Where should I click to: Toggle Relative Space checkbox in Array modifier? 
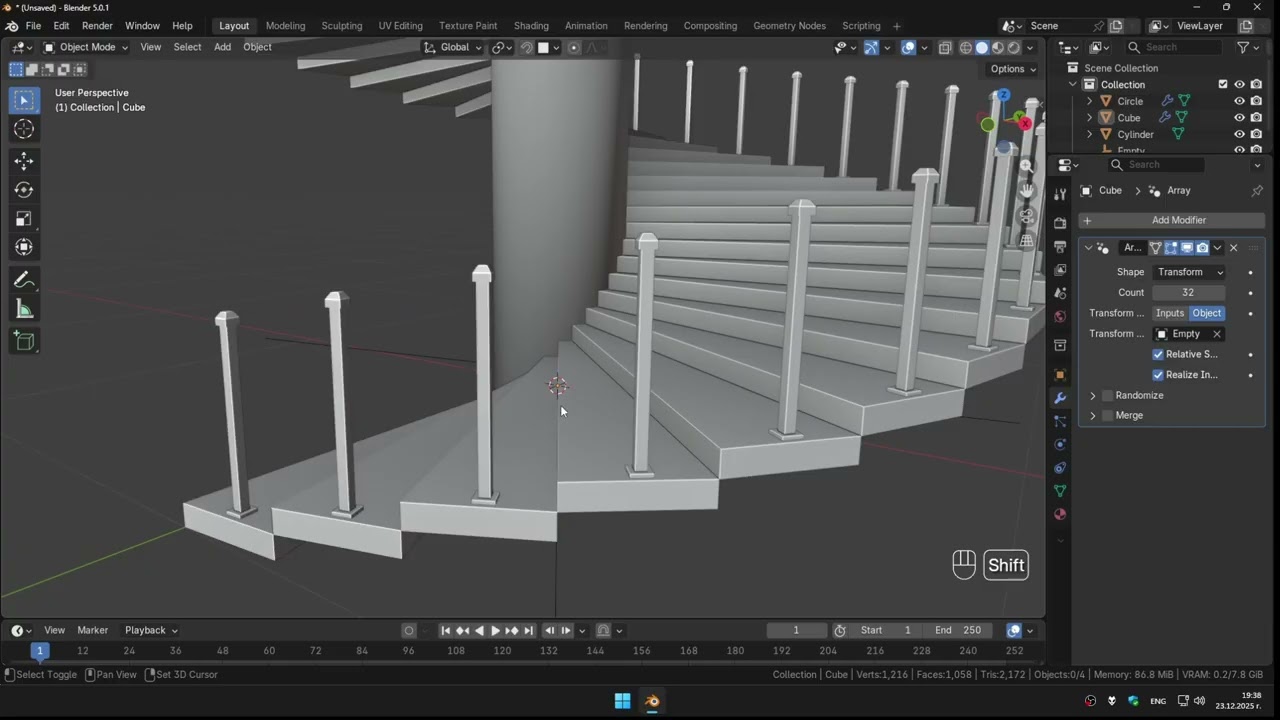[1158, 354]
